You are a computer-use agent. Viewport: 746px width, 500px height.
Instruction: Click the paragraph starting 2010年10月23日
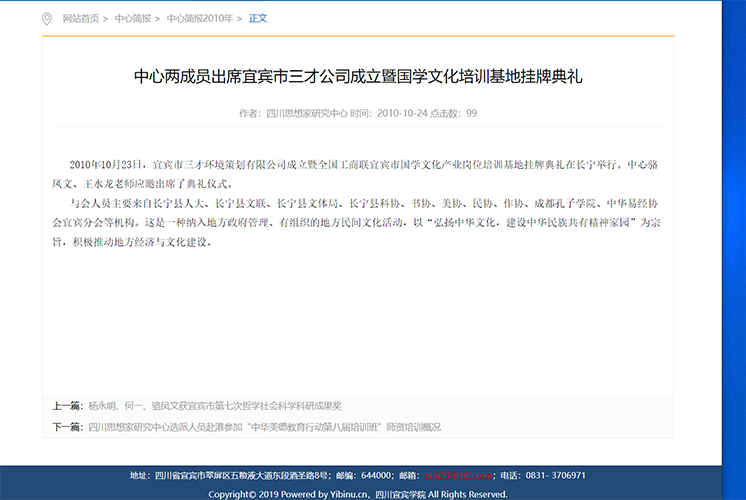355,174
